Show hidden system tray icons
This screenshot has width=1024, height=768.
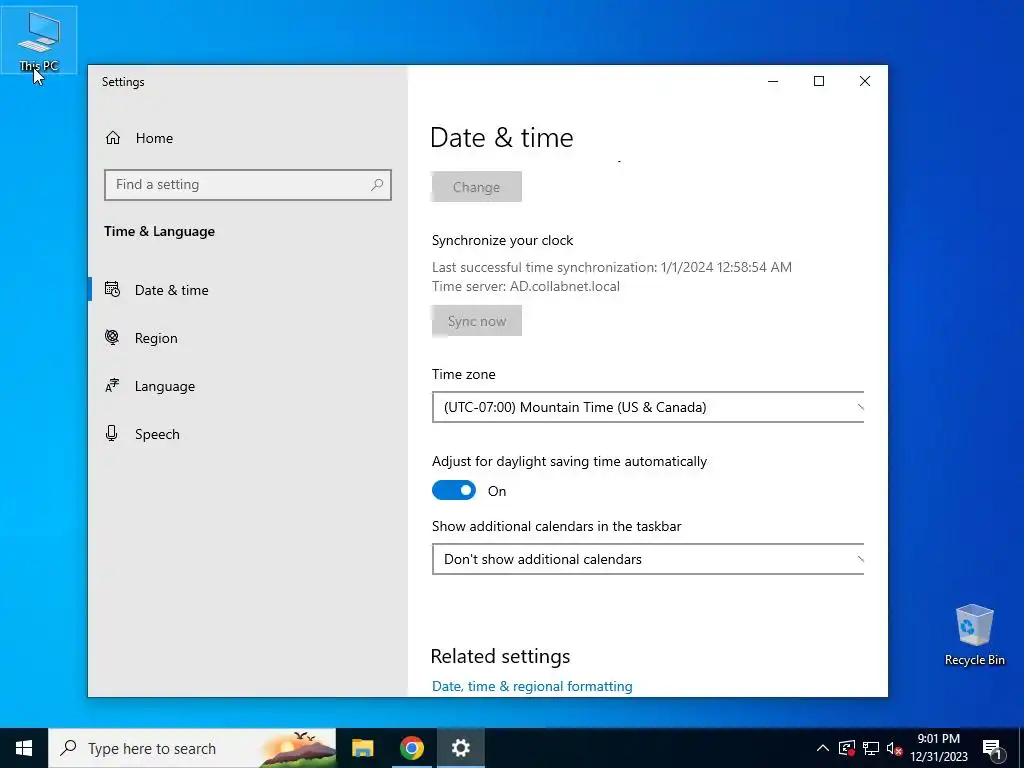pos(823,748)
